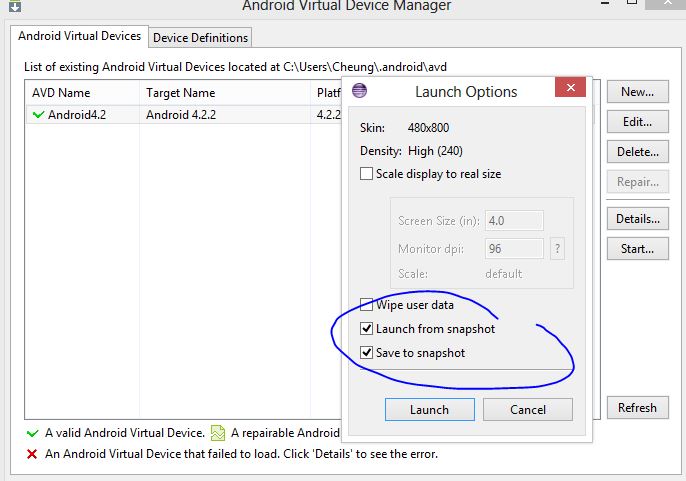The image size is (686, 481).
Task: Click the disabled Repair... button
Action: (x=637, y=182)
